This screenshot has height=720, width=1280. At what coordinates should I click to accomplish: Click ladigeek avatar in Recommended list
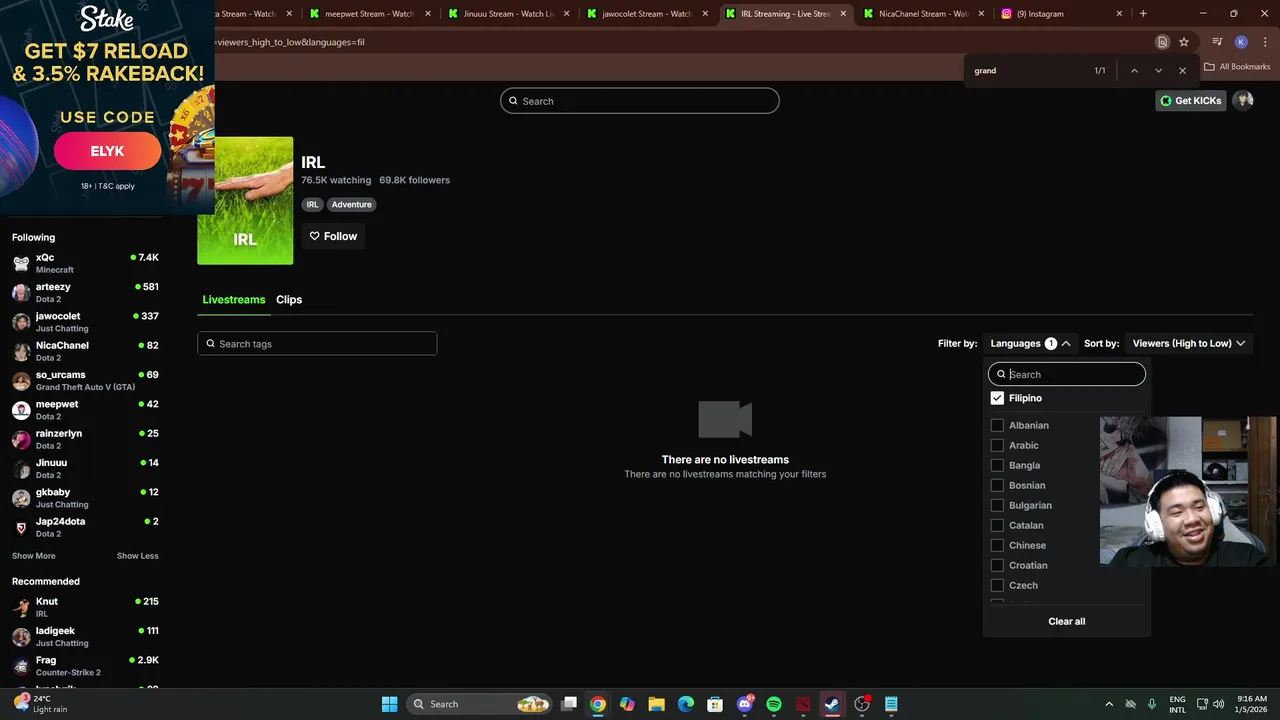pos(21,637)
